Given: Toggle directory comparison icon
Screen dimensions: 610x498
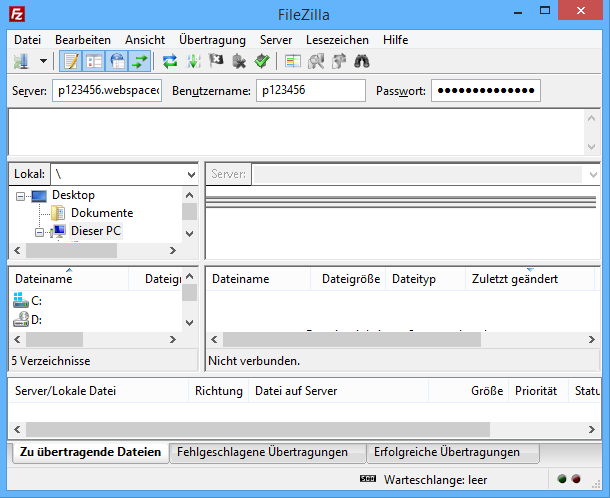Looking at the screenshot, I should coord(316,61).
